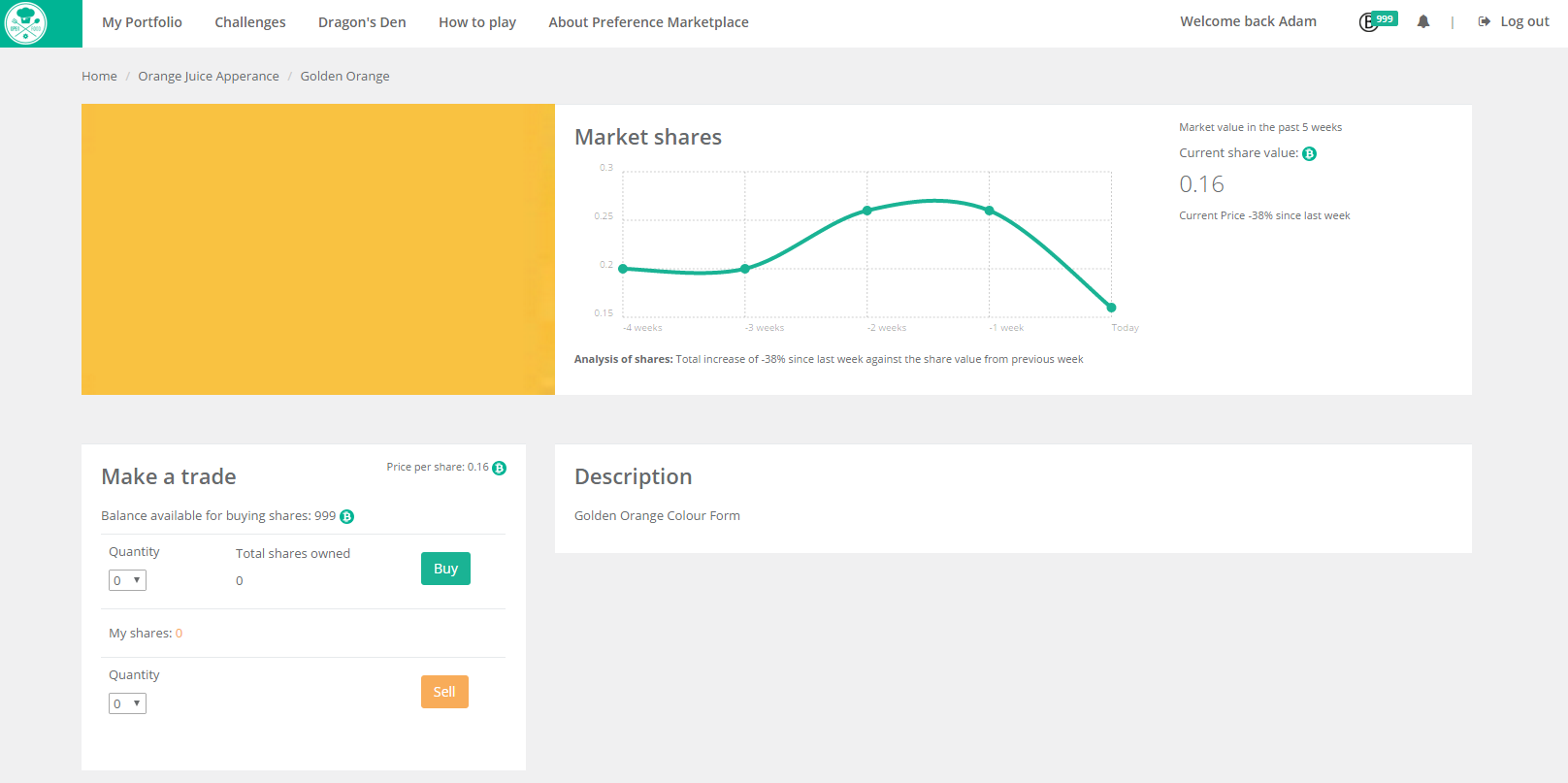This screenshot has height=783, width=1568.
Task: Go to Home via breadcrumb
Action: click(x=99, y=76)
